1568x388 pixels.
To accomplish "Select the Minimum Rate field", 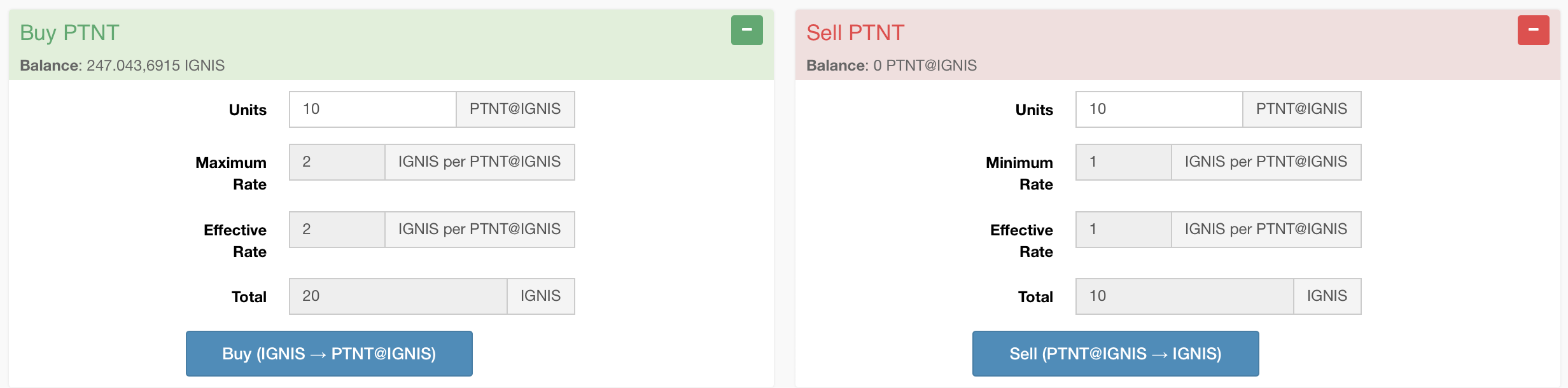I will click(x=1124, y=162).
